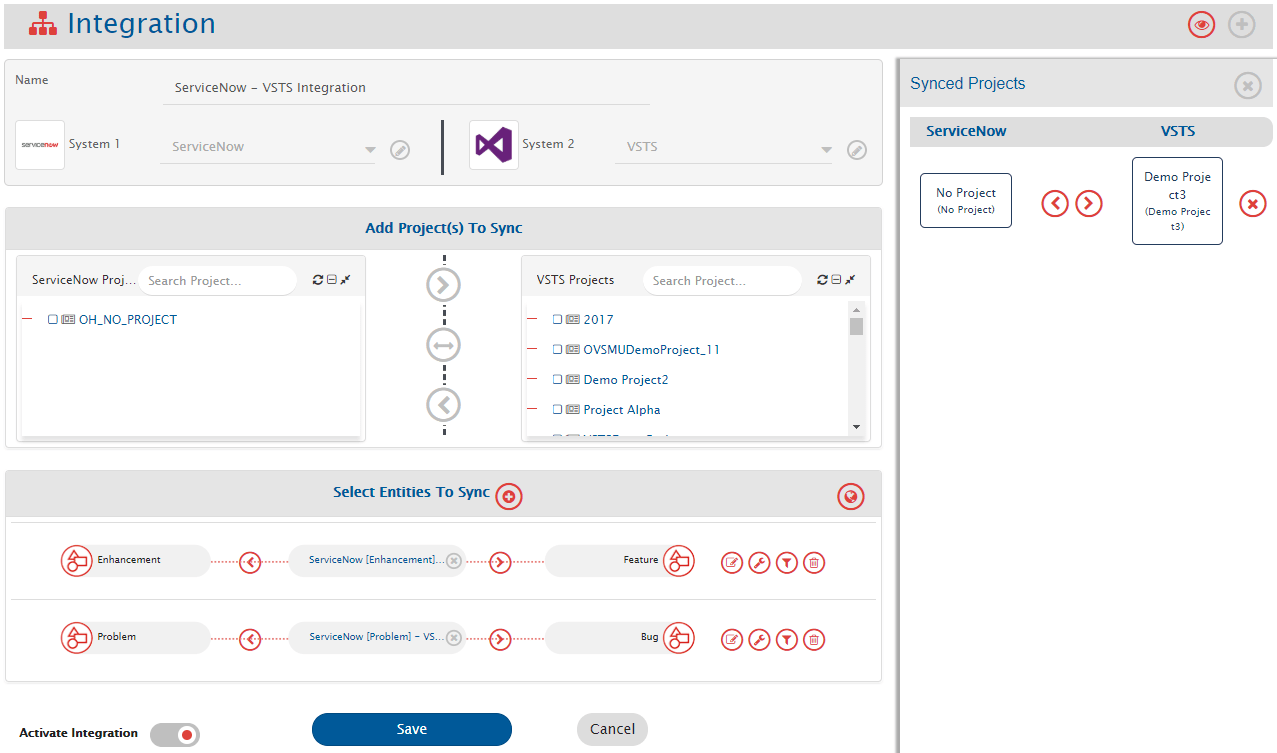This screenshot has width=1277, height=753.
Task: Click the globe icon in Select Entities header
Action: point(850,496)
